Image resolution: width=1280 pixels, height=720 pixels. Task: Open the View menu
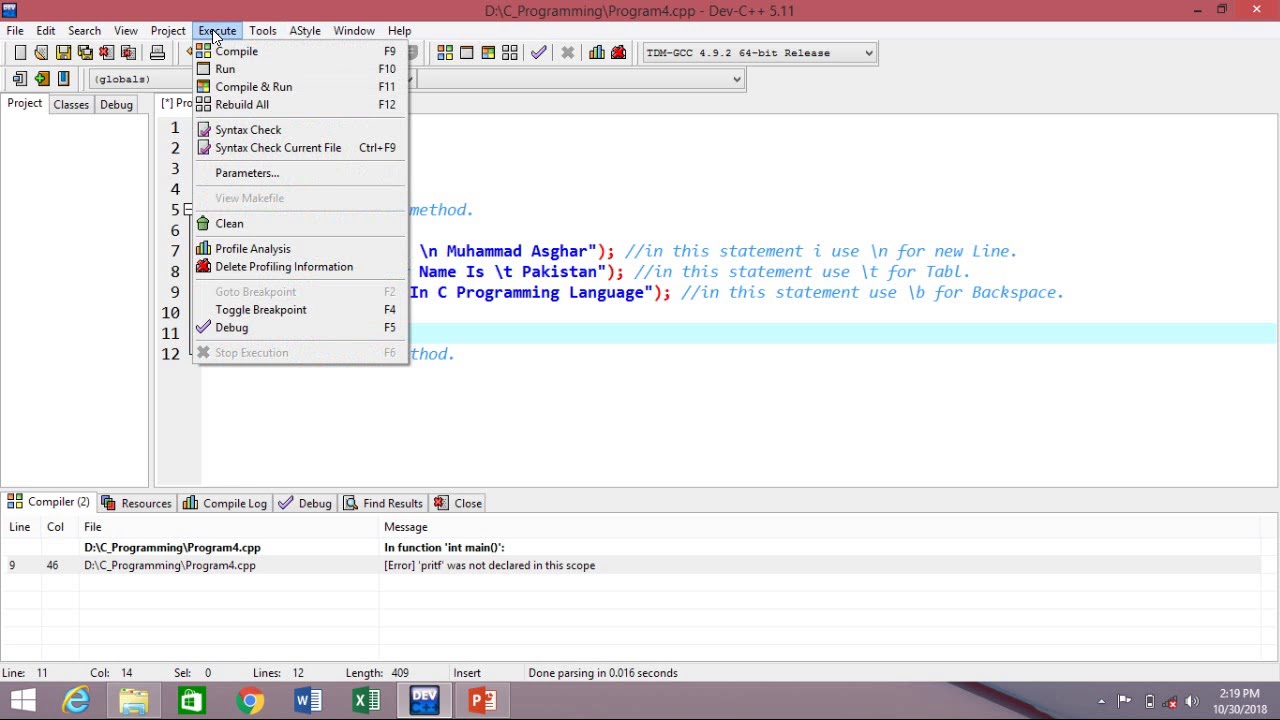(x=126, y=31)
